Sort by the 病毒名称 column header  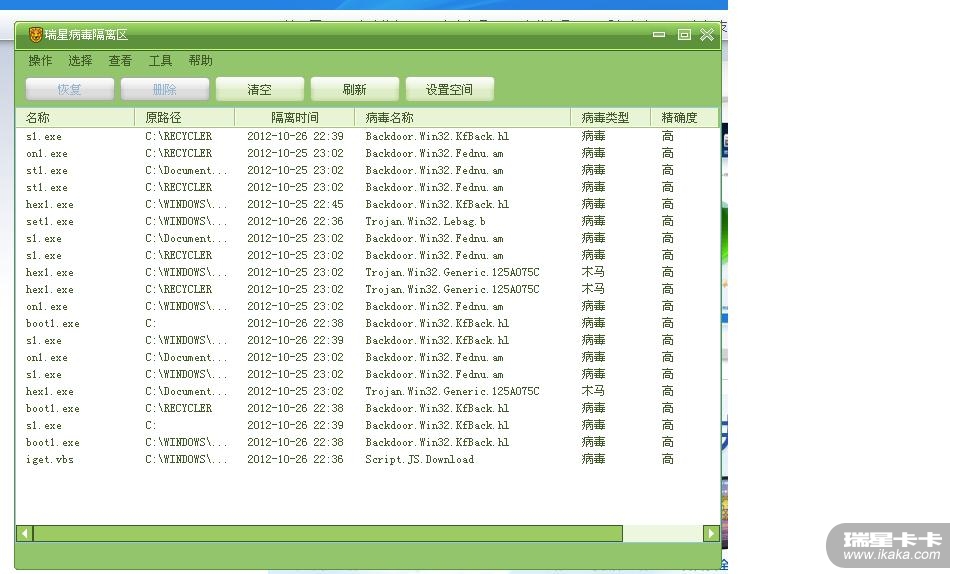point(462,117)
